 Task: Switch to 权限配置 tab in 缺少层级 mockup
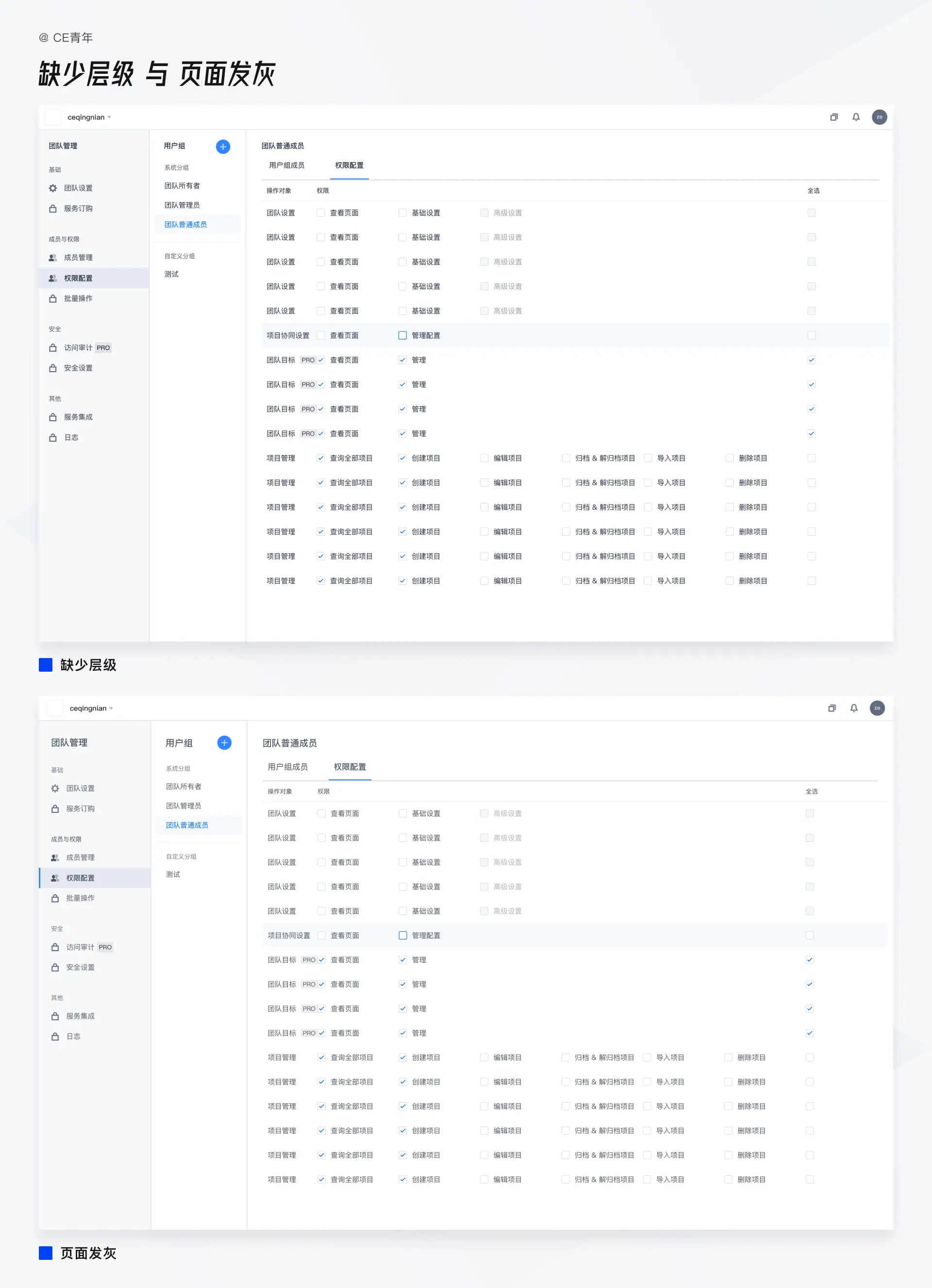(349, 165)
